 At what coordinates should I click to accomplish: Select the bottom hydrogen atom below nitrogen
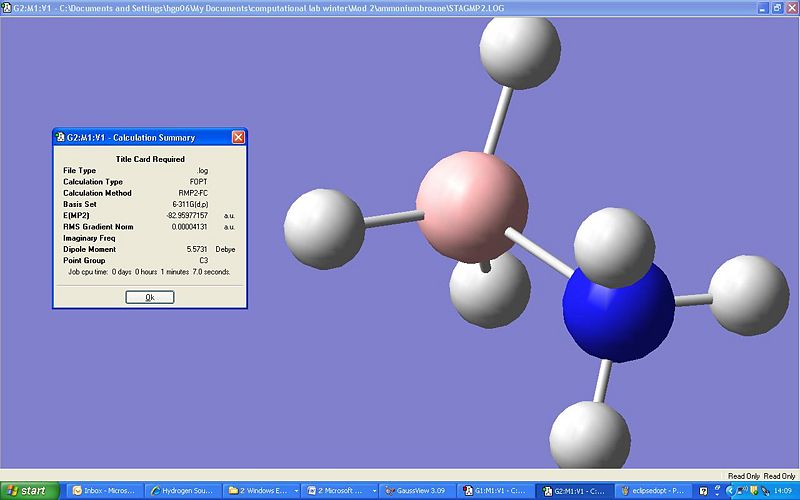point(589,437)
